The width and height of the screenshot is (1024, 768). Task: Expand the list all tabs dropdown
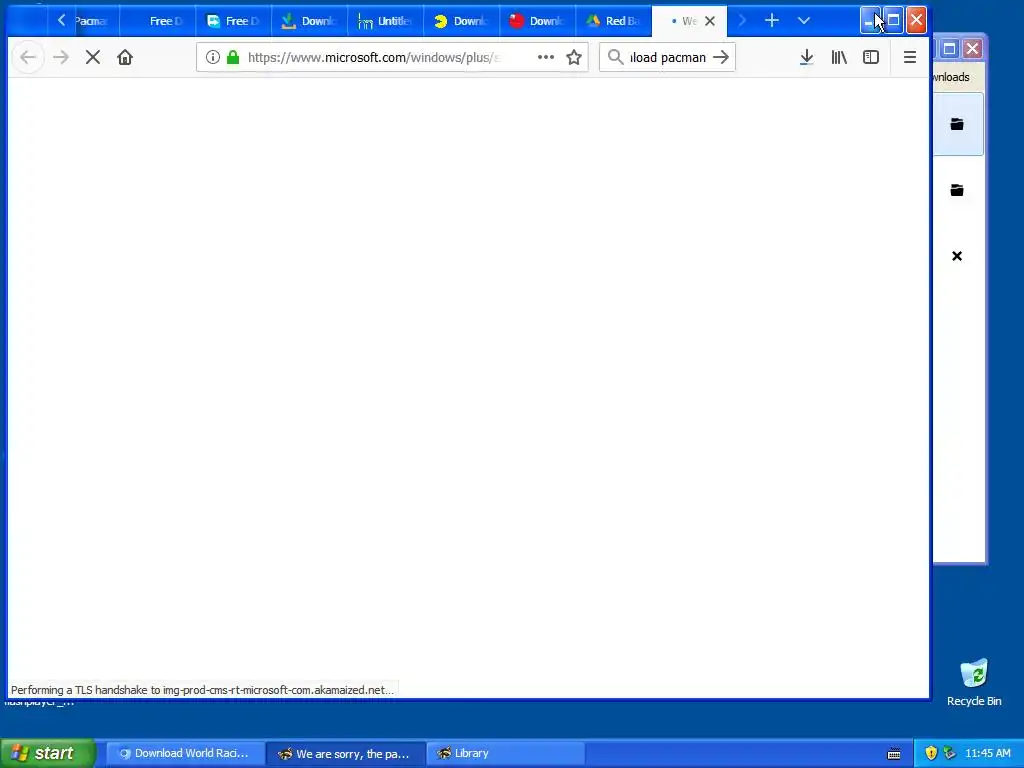pyautogui.click(x=804, y=21)
